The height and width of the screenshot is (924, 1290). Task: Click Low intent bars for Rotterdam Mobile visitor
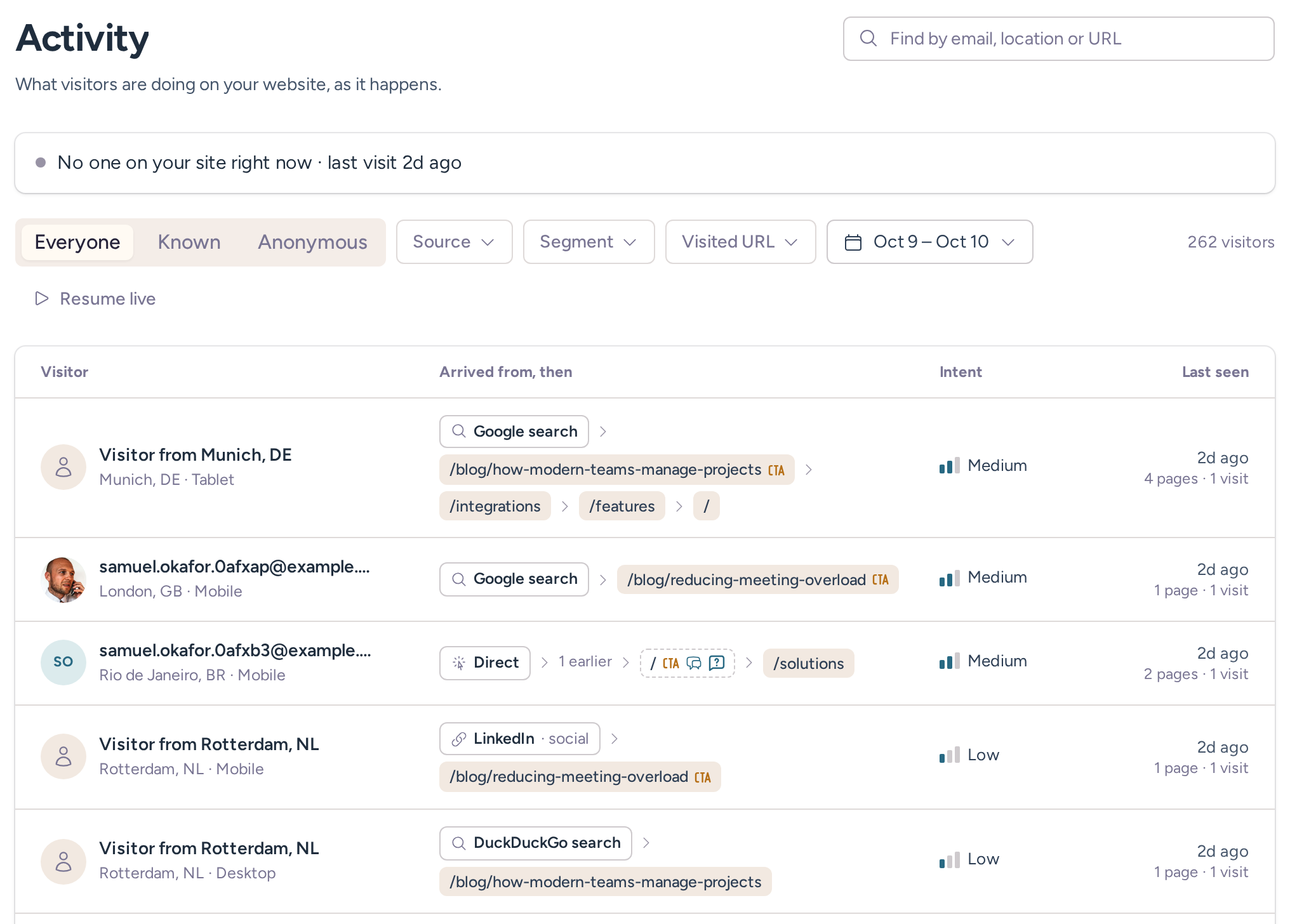[950, 755]
